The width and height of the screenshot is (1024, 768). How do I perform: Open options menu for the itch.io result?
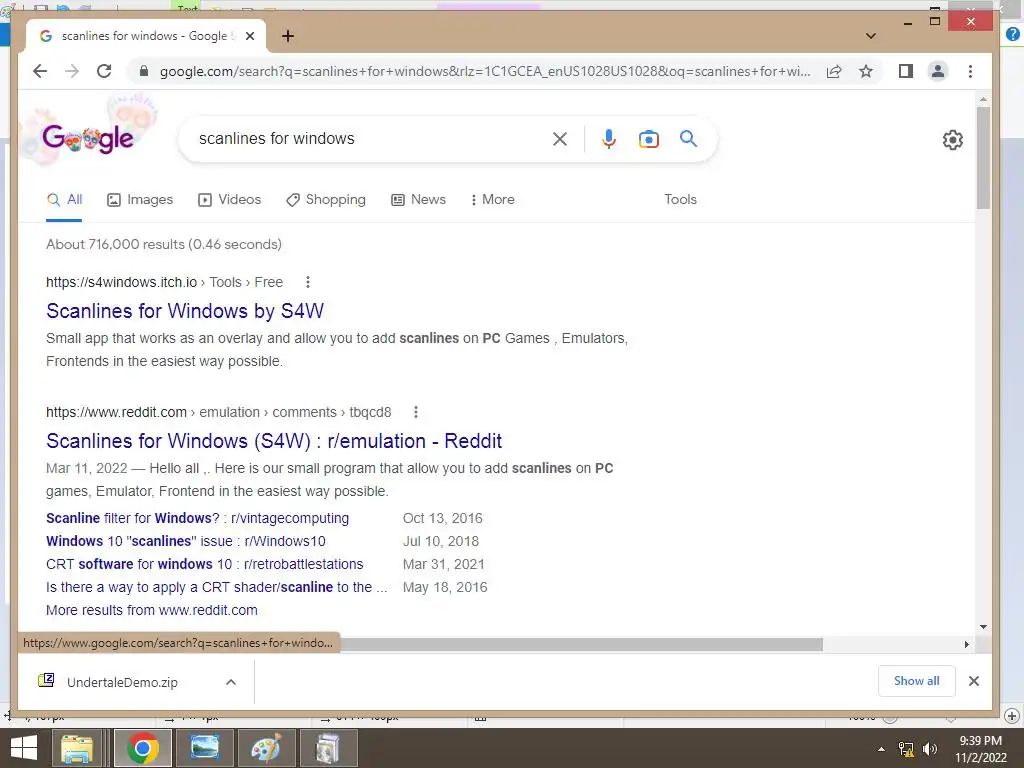tap(308, 282)
